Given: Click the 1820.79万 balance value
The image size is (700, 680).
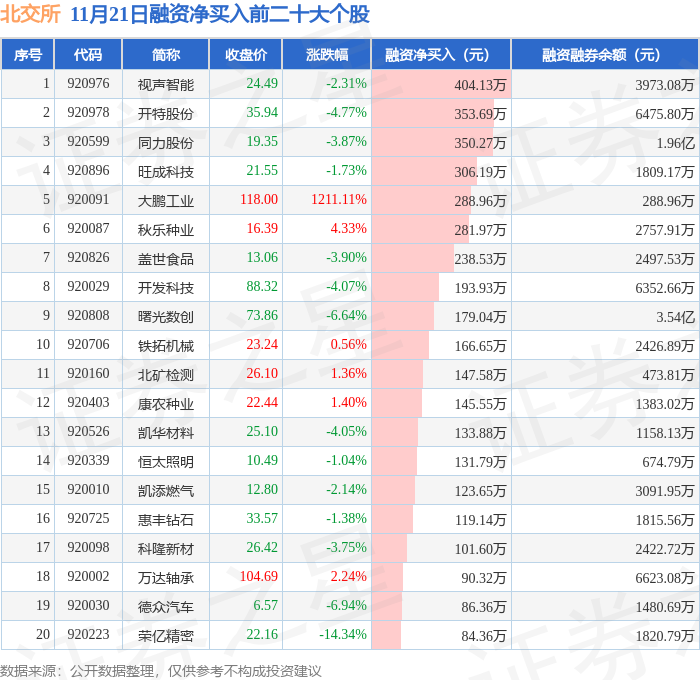Looking at the screenshot, I should coord(665,636).
